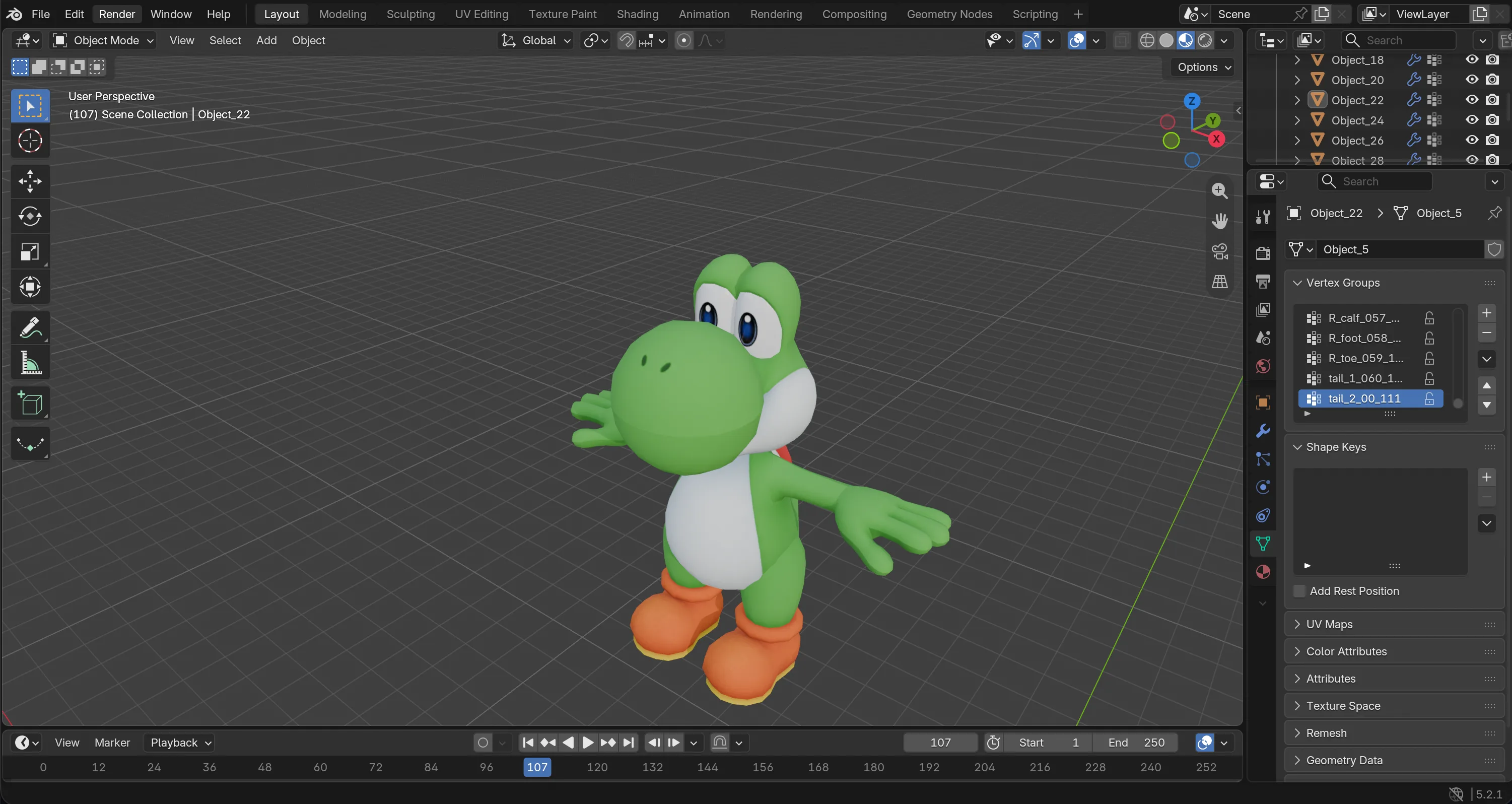Choose the Transform tool
Screen dimensions: 1512x804
point(30,287)
